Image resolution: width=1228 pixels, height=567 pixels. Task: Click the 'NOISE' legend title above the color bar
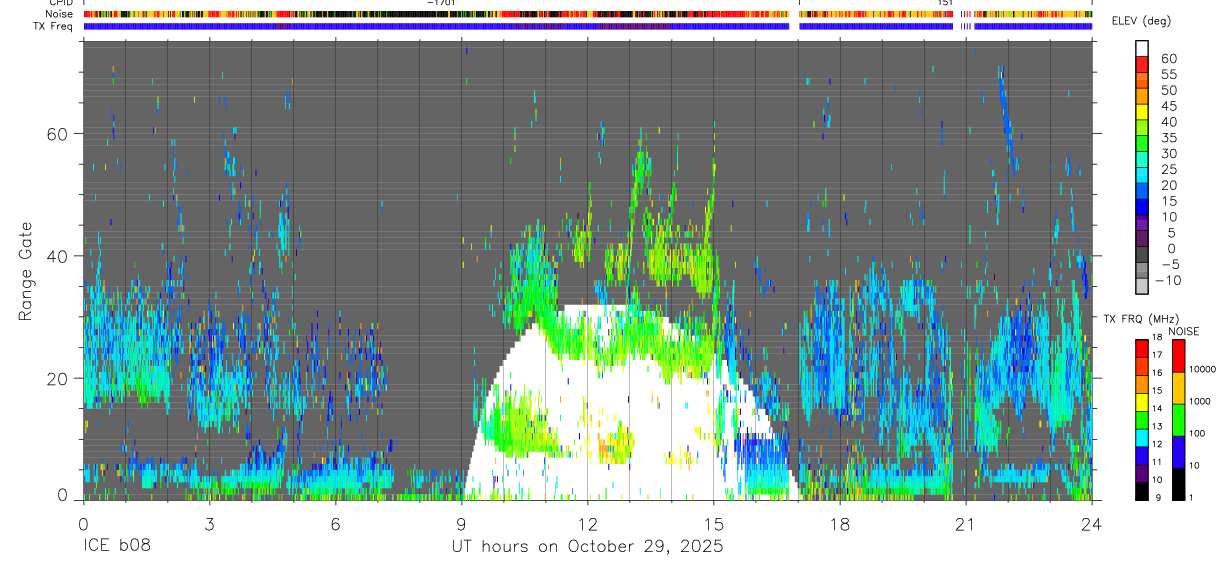click(x=1183, y=331)
